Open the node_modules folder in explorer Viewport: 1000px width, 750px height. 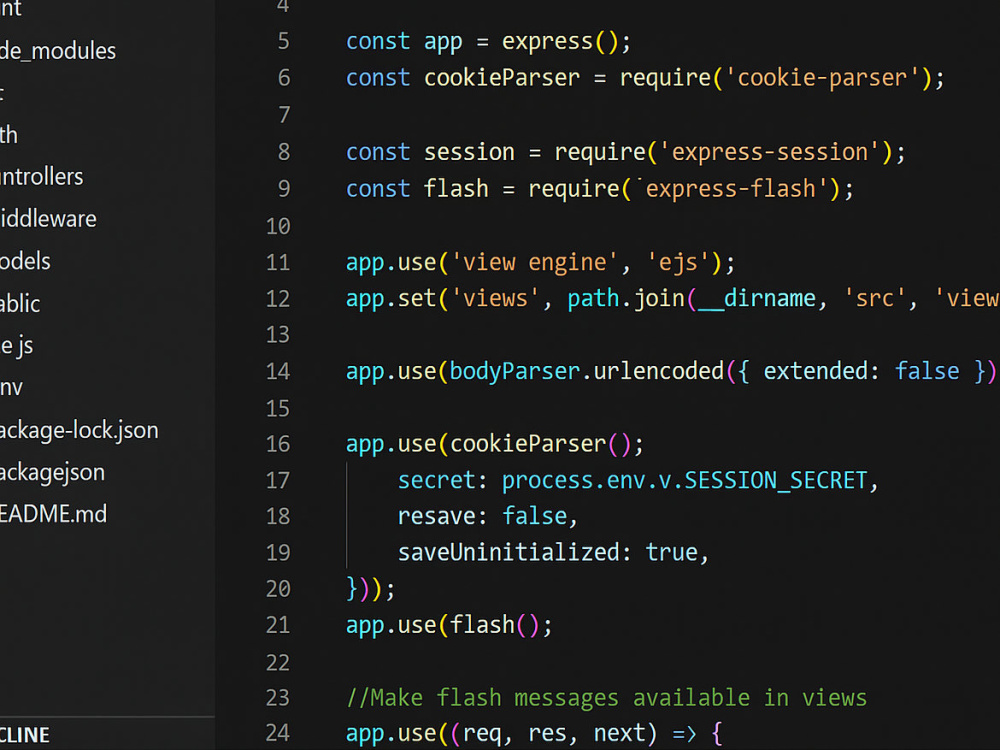(x=58, y=51)
